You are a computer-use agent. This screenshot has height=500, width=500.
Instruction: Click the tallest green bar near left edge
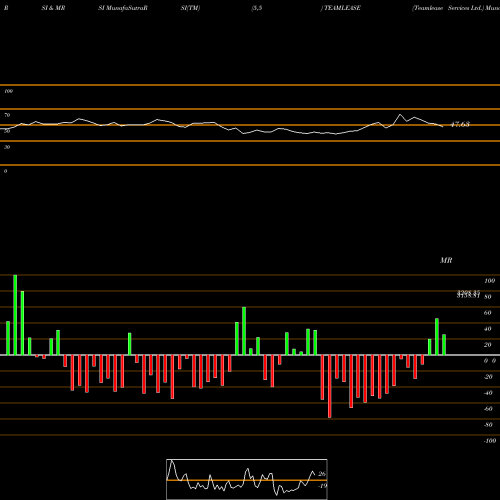click(15, 315)
